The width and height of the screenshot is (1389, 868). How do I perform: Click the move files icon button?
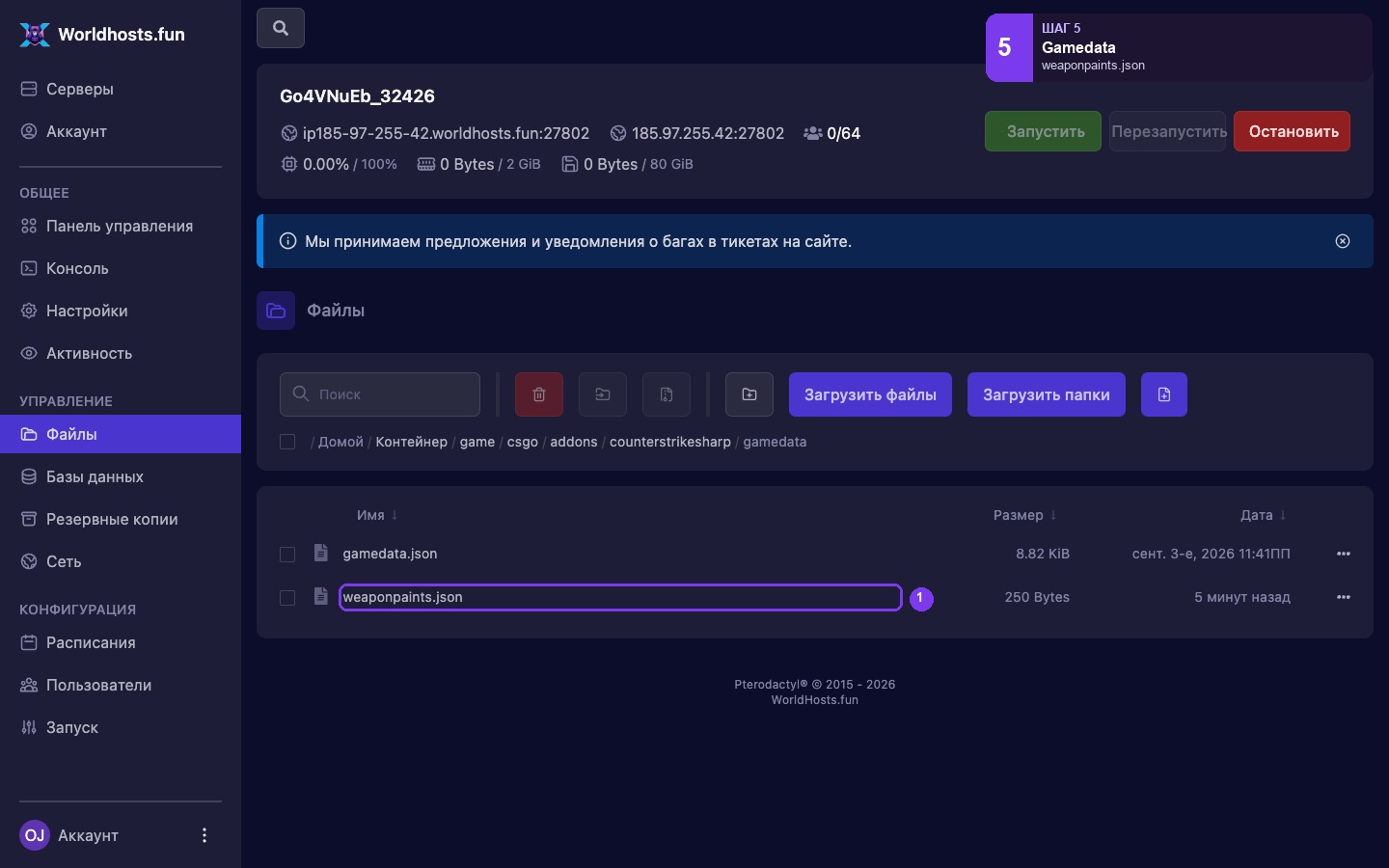603,394
